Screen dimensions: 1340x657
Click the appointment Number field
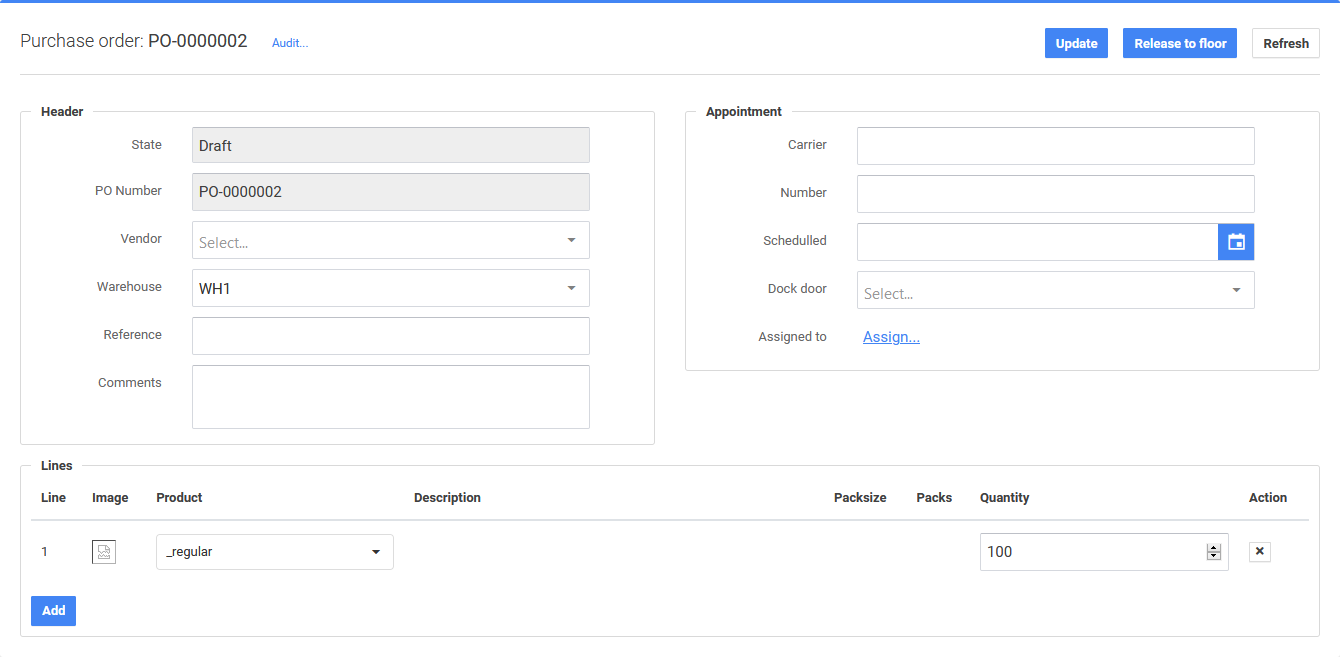[1055, 194]
